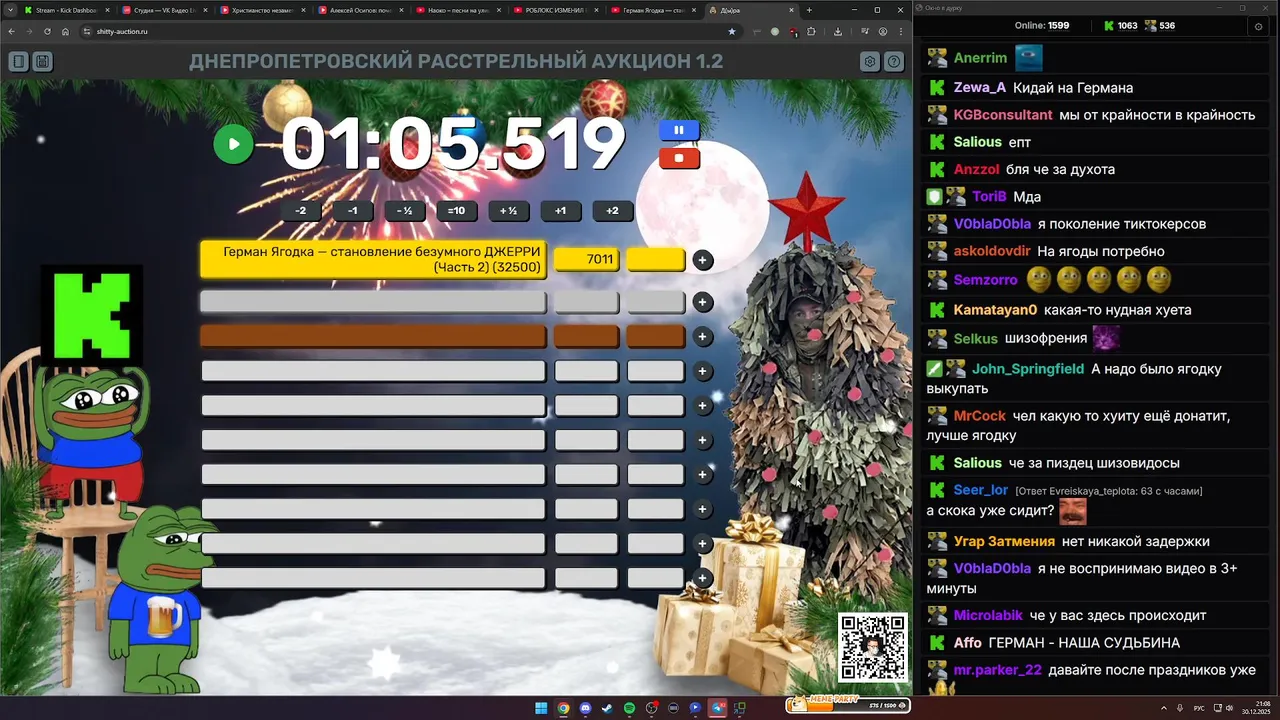
Task: Stop the timer with red stop button
Action: tap(679, 158)
